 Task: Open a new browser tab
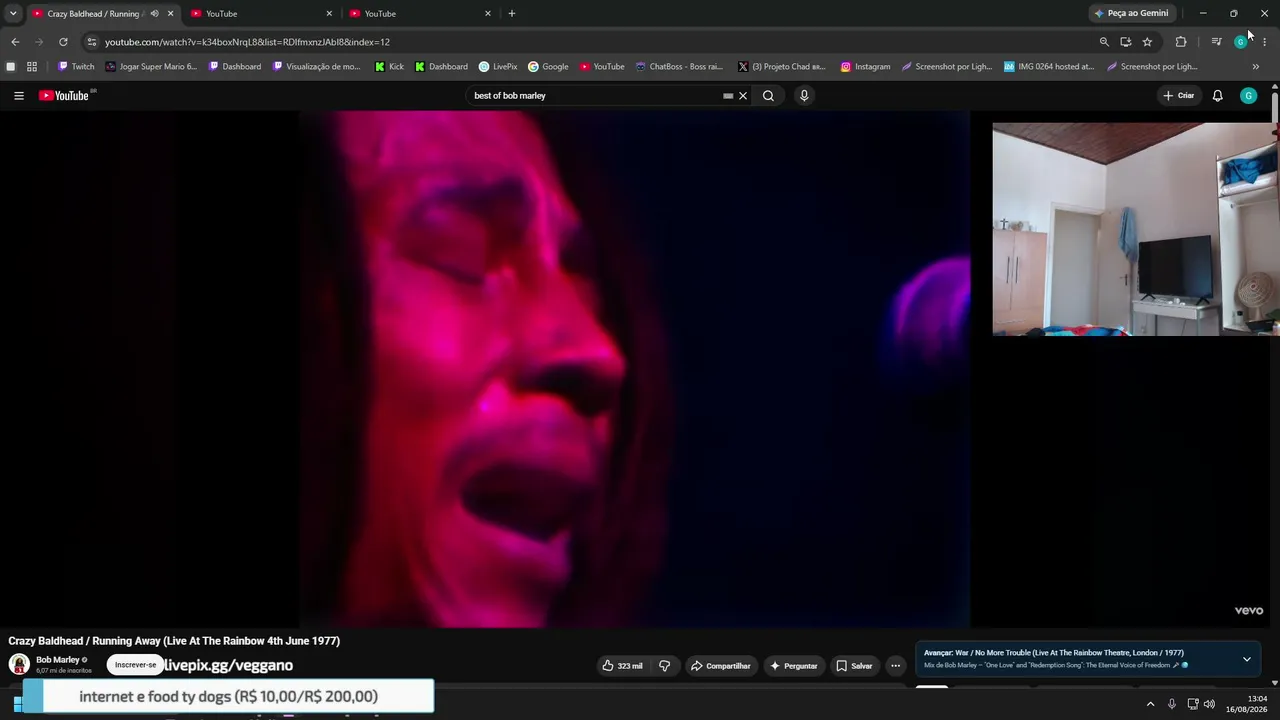point(512,14)
